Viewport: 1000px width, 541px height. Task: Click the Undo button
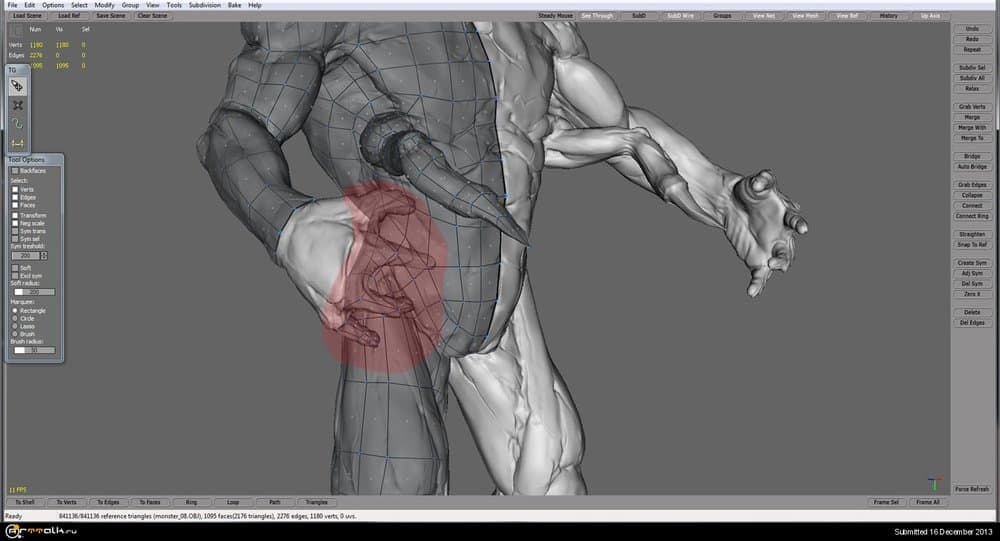coord(972,29)
